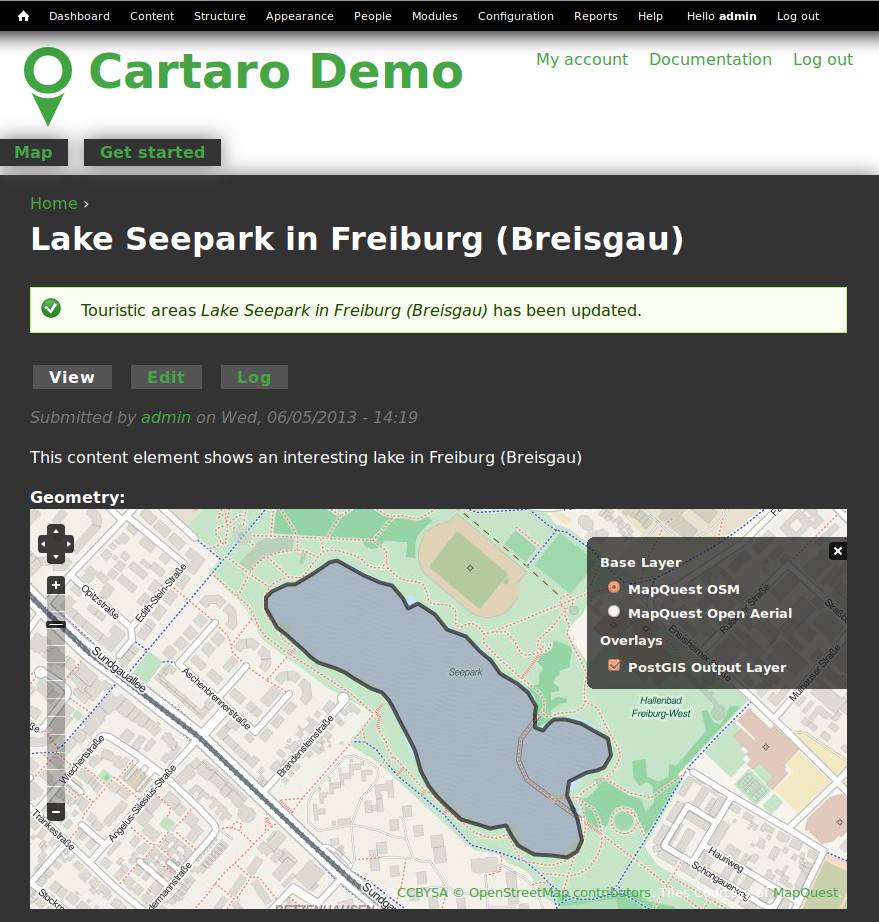Open the Configuration menu
The height and width of the screenshot is (922, 879).
click(515, 15)
